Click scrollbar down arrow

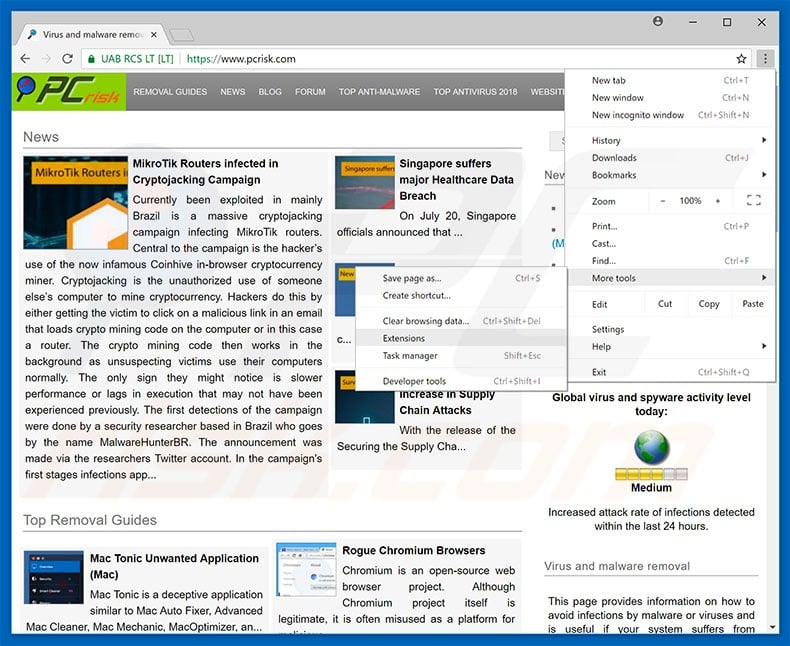(x=772, y=627)
